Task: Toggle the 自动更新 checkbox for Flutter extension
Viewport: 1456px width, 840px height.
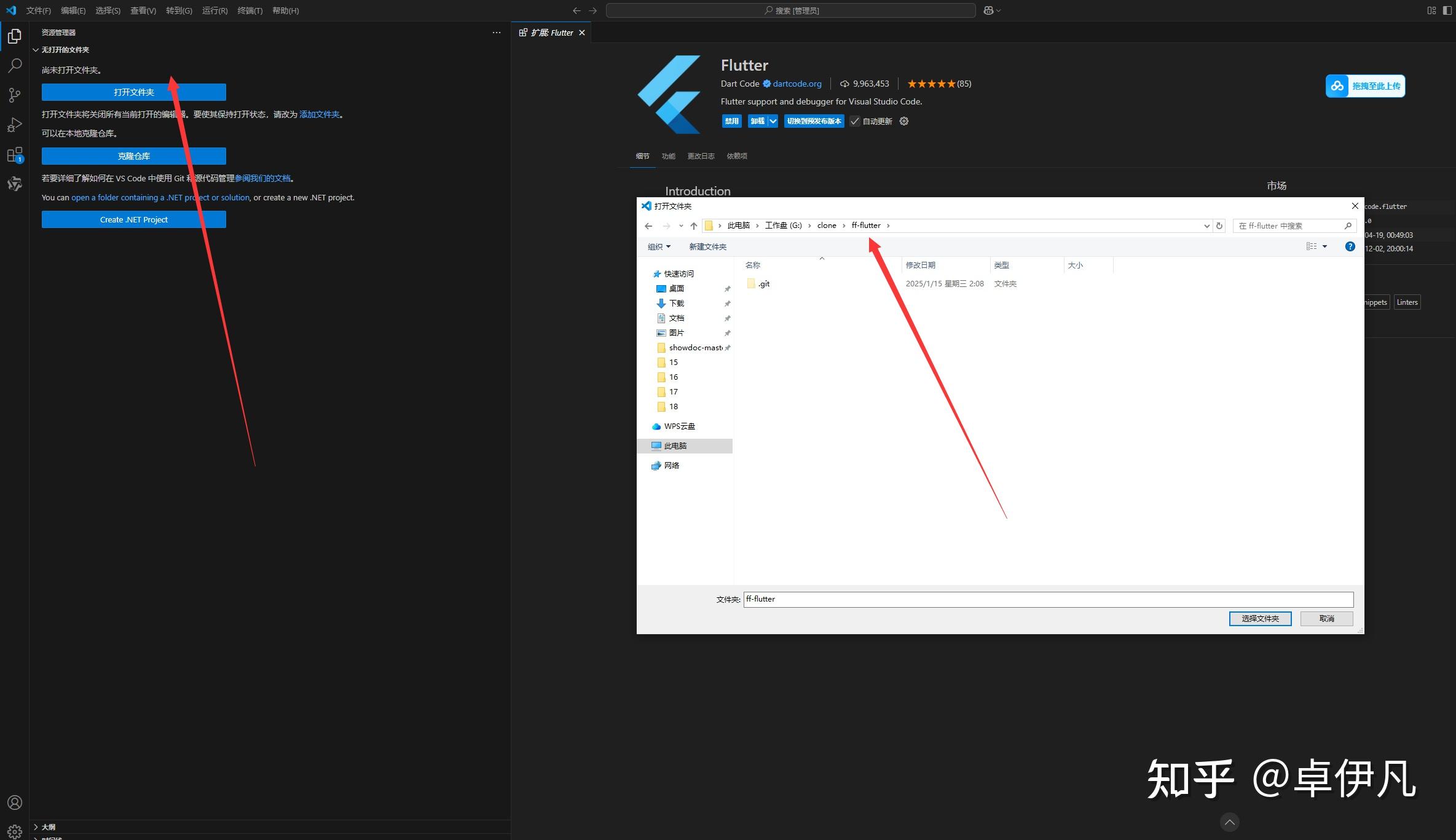Action: 856,121
